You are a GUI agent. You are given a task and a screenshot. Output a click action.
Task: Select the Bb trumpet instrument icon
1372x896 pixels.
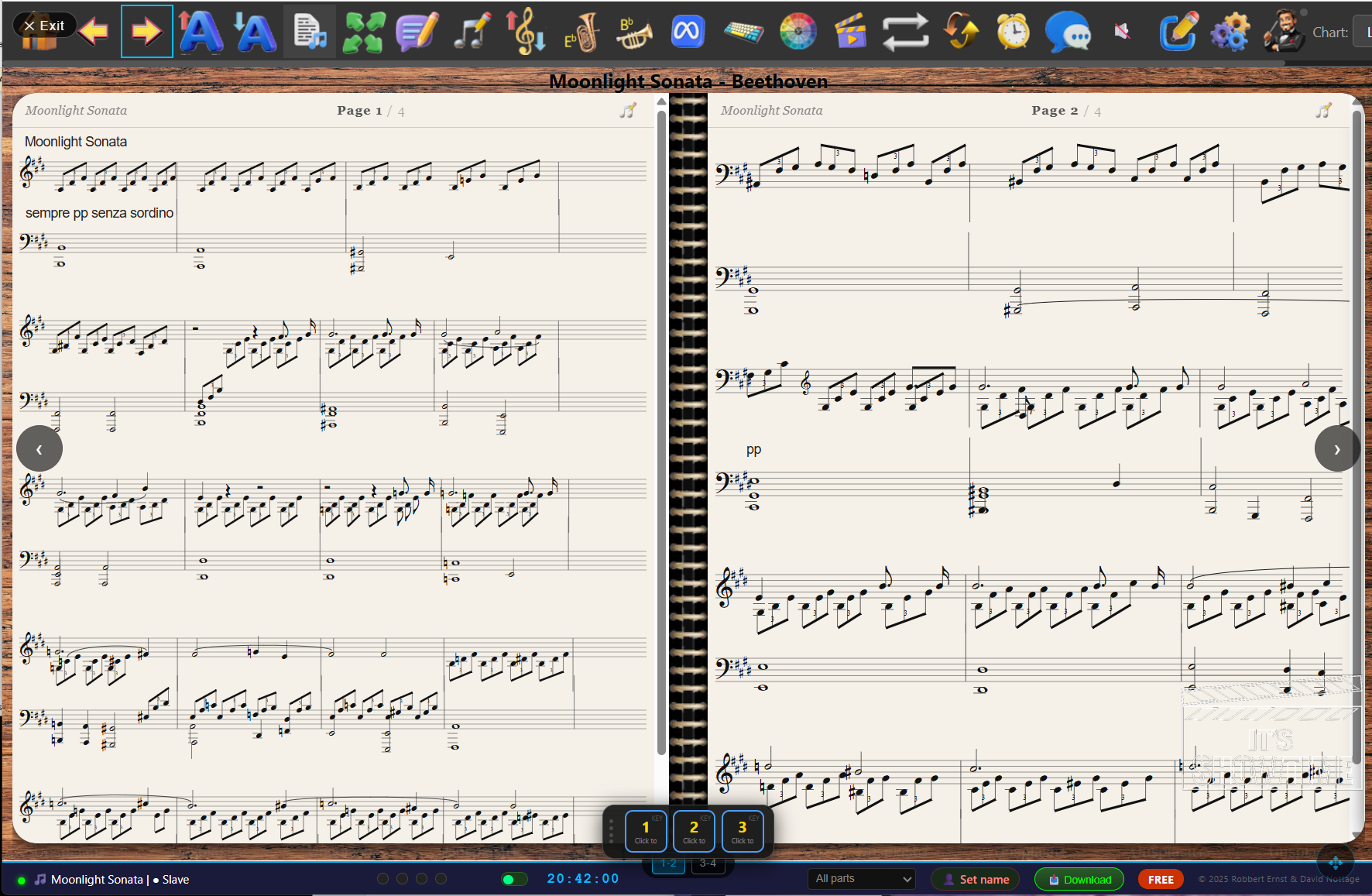[x=634, y=32]
